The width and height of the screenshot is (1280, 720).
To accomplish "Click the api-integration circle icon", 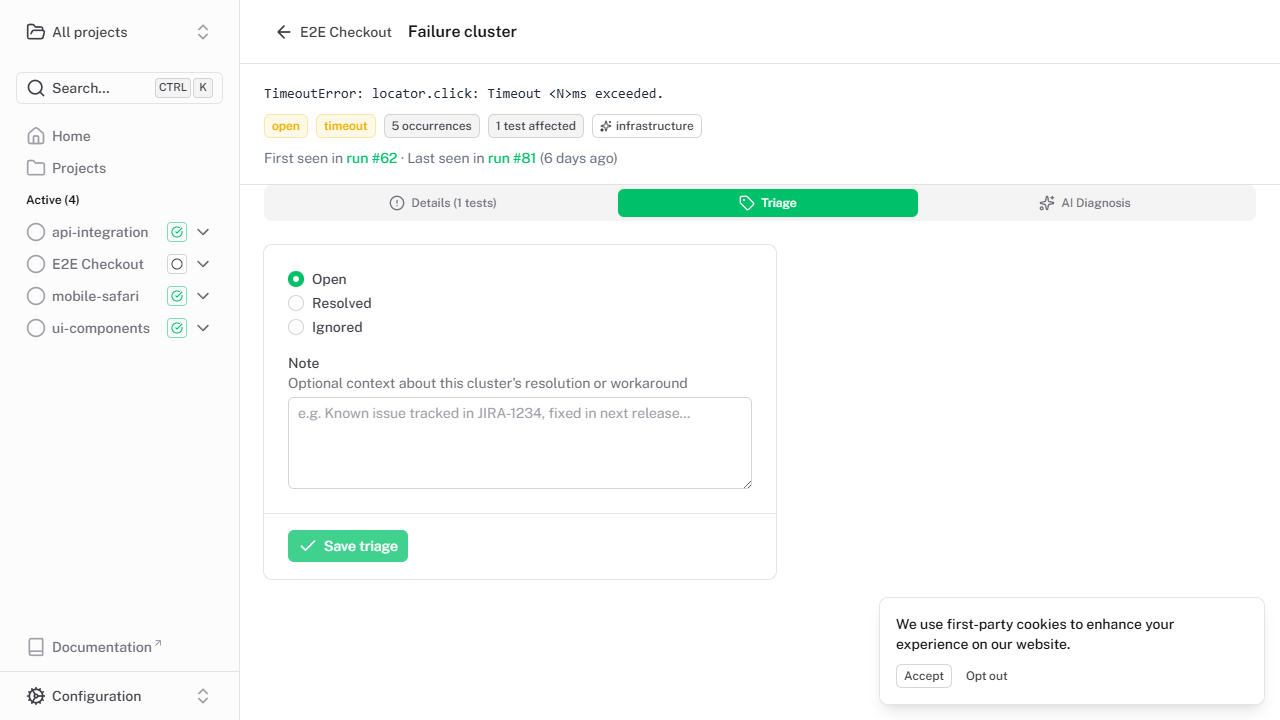I will [x=36, y=232].
